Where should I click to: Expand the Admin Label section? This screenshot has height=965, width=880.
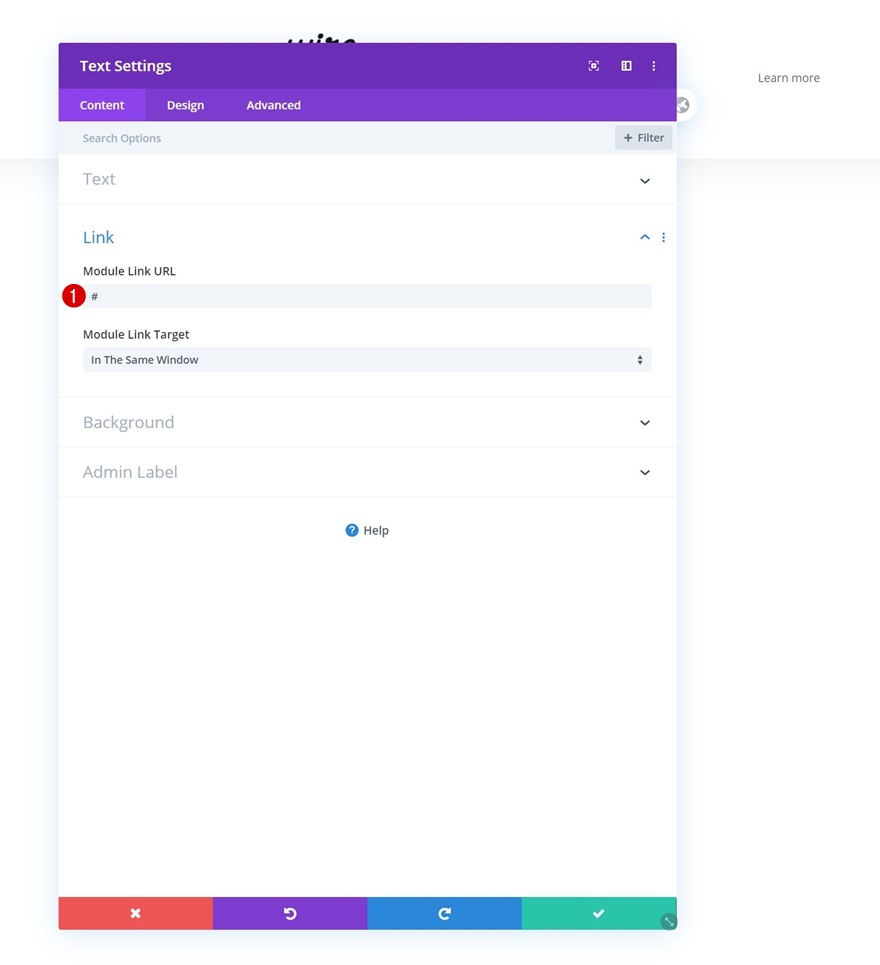367,472
